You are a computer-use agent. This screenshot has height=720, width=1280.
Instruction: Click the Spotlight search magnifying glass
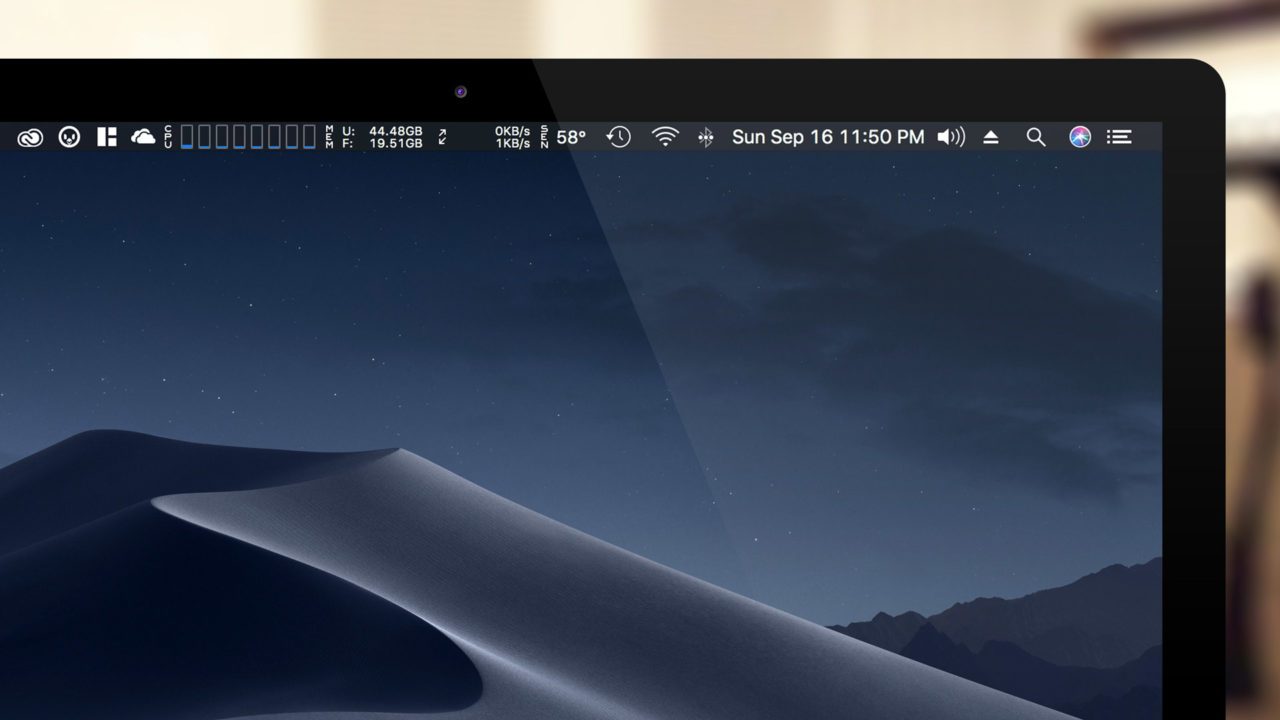coord(1036,137)
